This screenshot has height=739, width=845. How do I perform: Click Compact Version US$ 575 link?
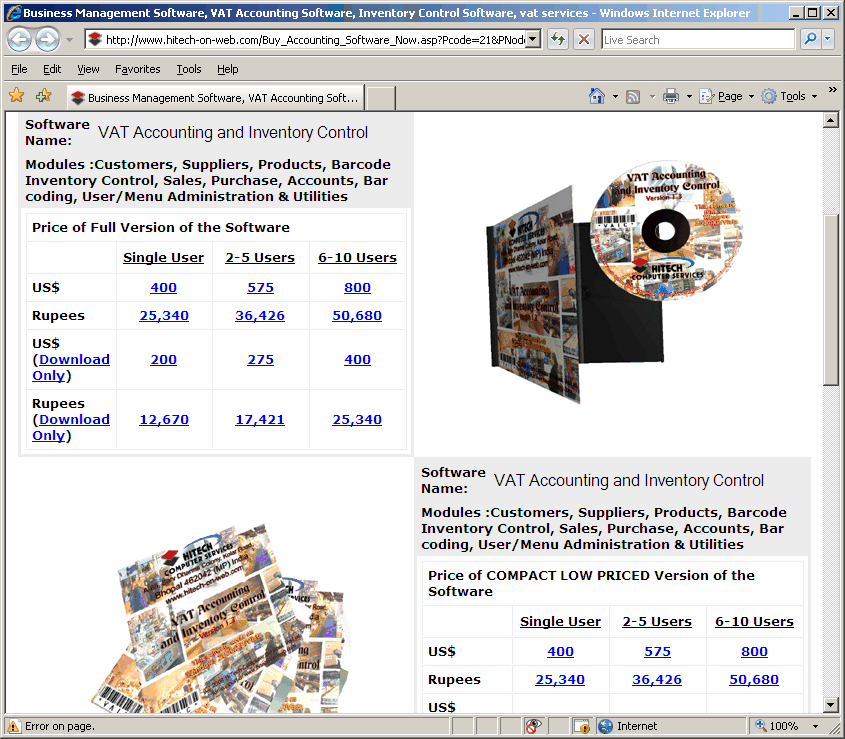pyautogui.click(x=657, y=652)
